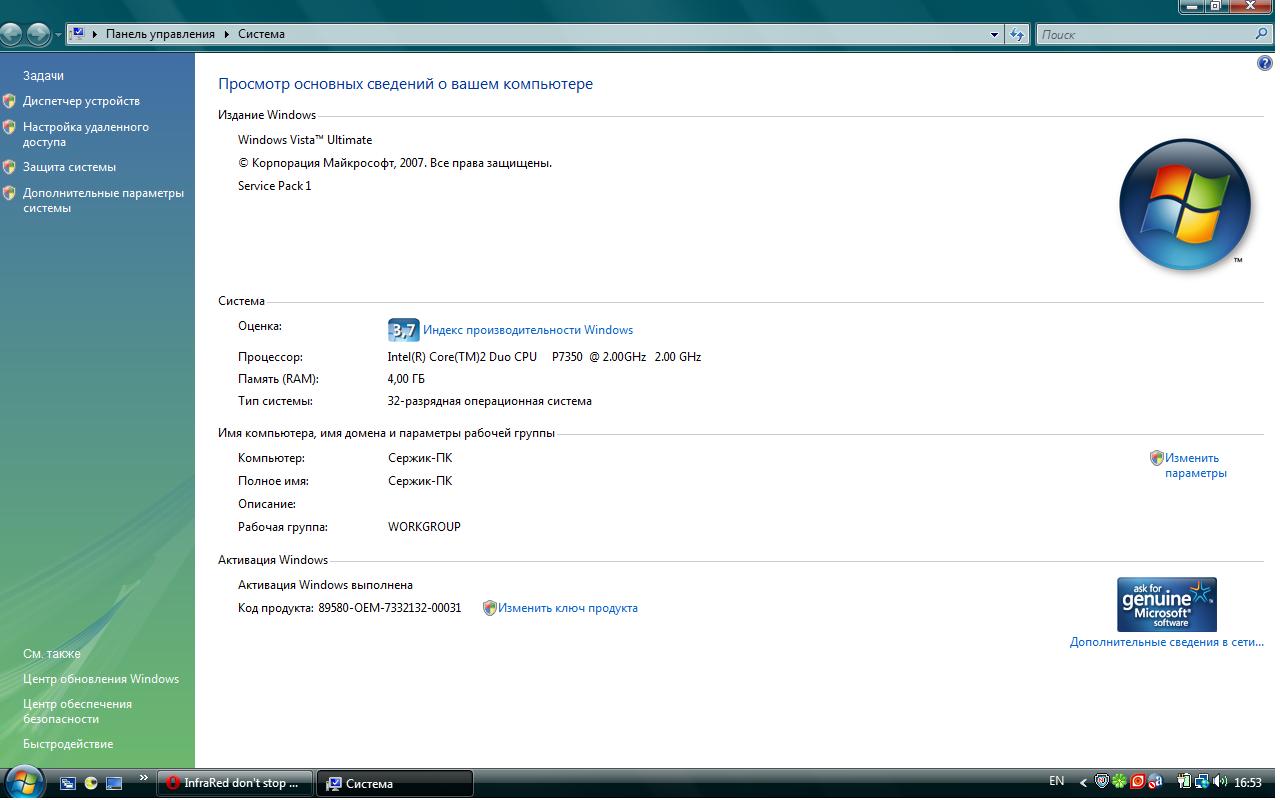This screenshot has height=800, width=1280.
Task: Open 'Индекс производительности Windows' link
Action: tap(528, 330)
